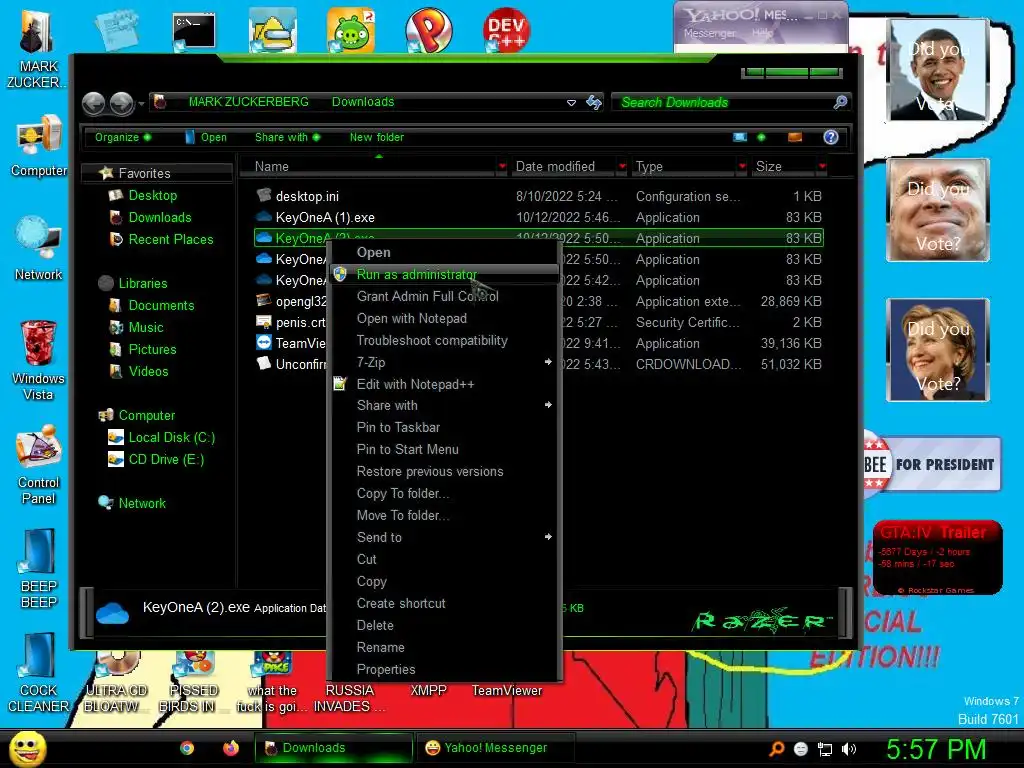The width and height of the screenshot is (1024, 768).
Task: Click the smiley face Start orb
Action: pos(27,748)
